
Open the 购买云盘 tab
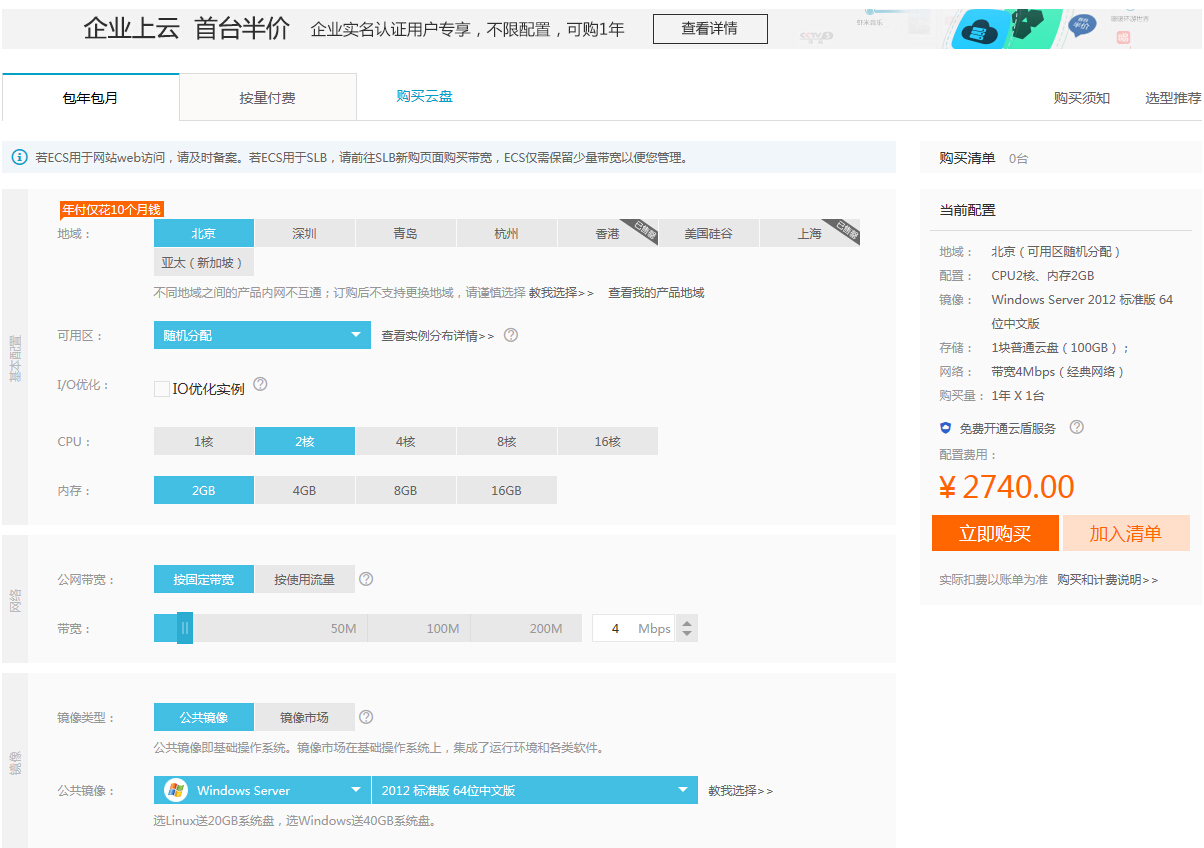(425, 96)
